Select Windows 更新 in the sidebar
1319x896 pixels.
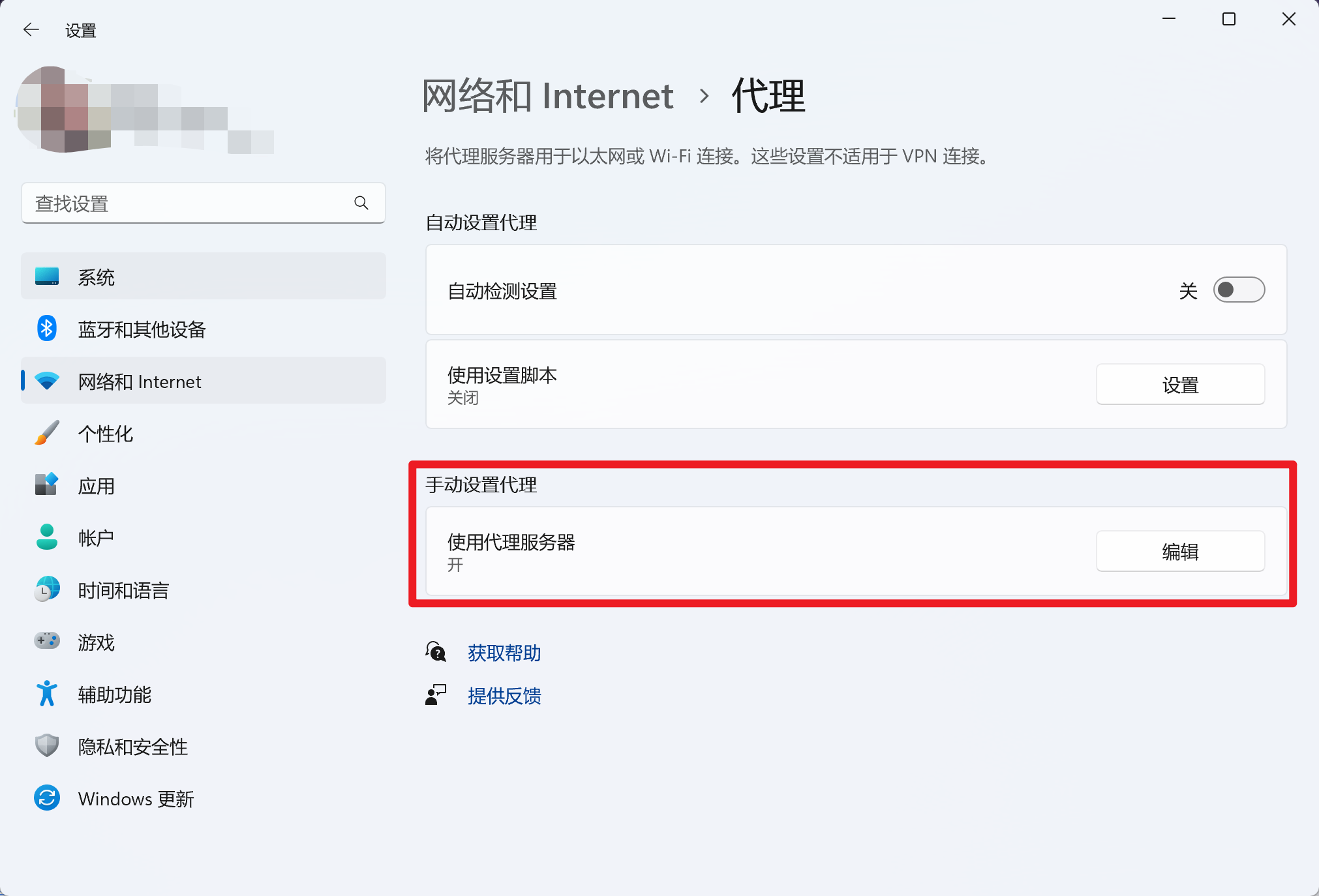click(x=204, y=798)
